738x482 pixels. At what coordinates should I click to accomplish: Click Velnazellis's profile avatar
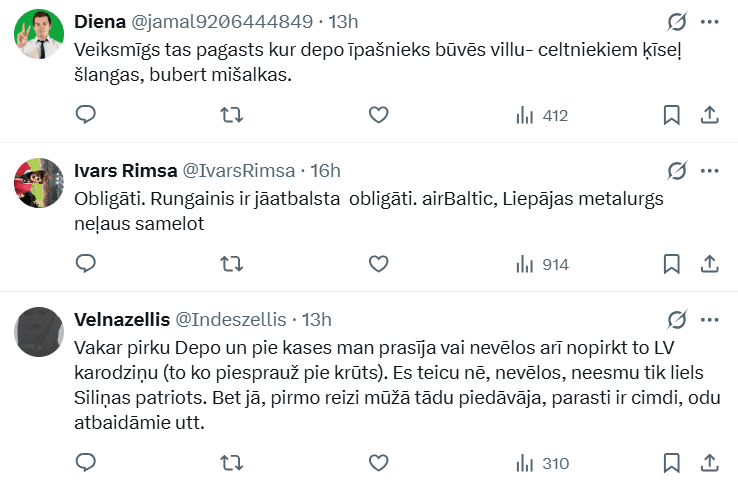click(40, 333)
